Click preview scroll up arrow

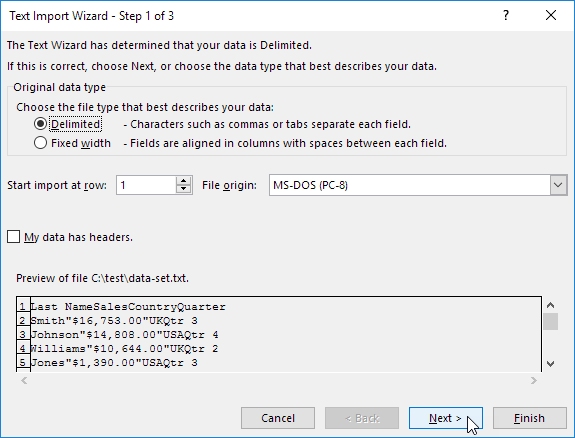coord(550,305)
